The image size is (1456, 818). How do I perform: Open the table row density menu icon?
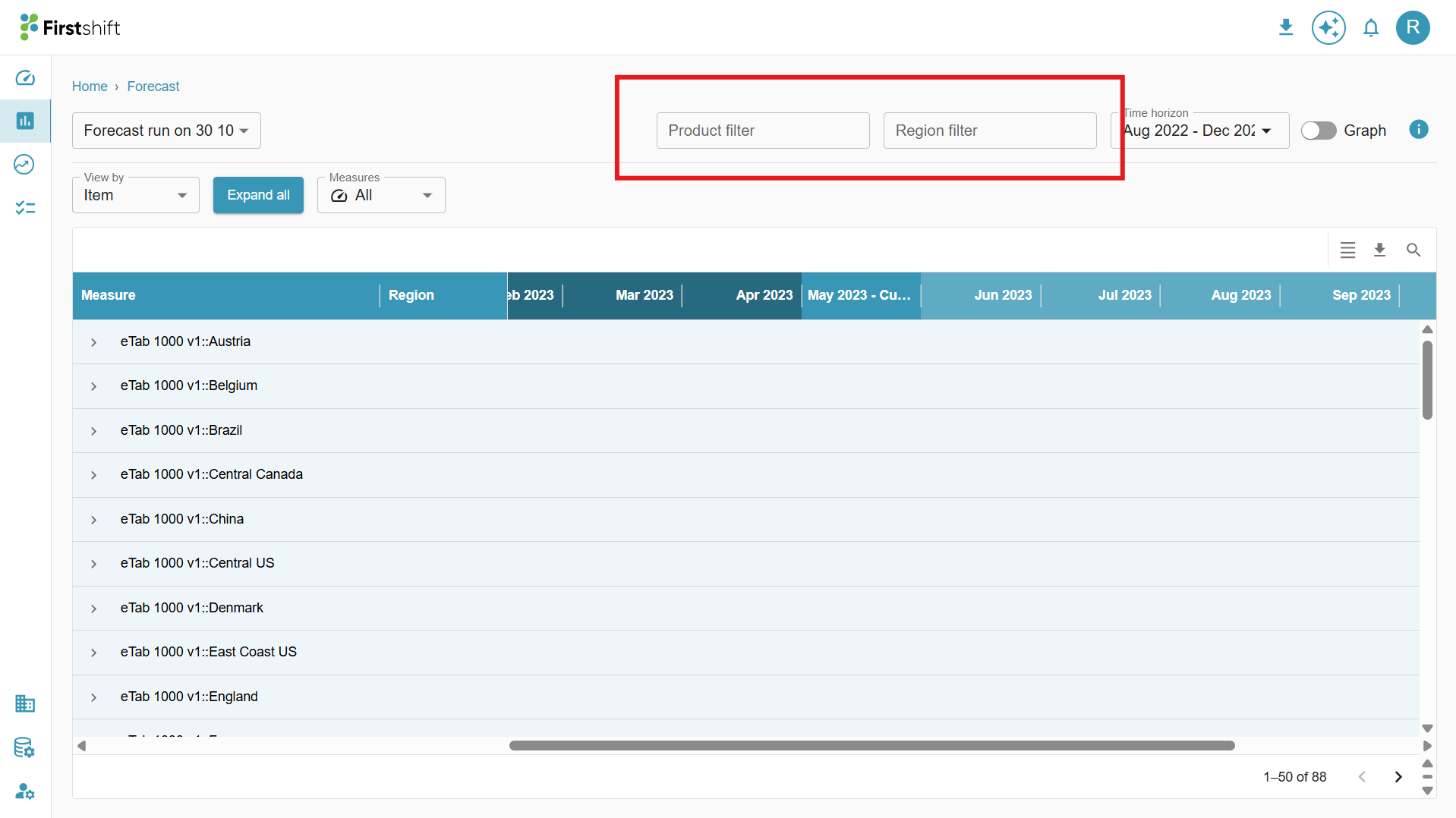point(1347,250)
